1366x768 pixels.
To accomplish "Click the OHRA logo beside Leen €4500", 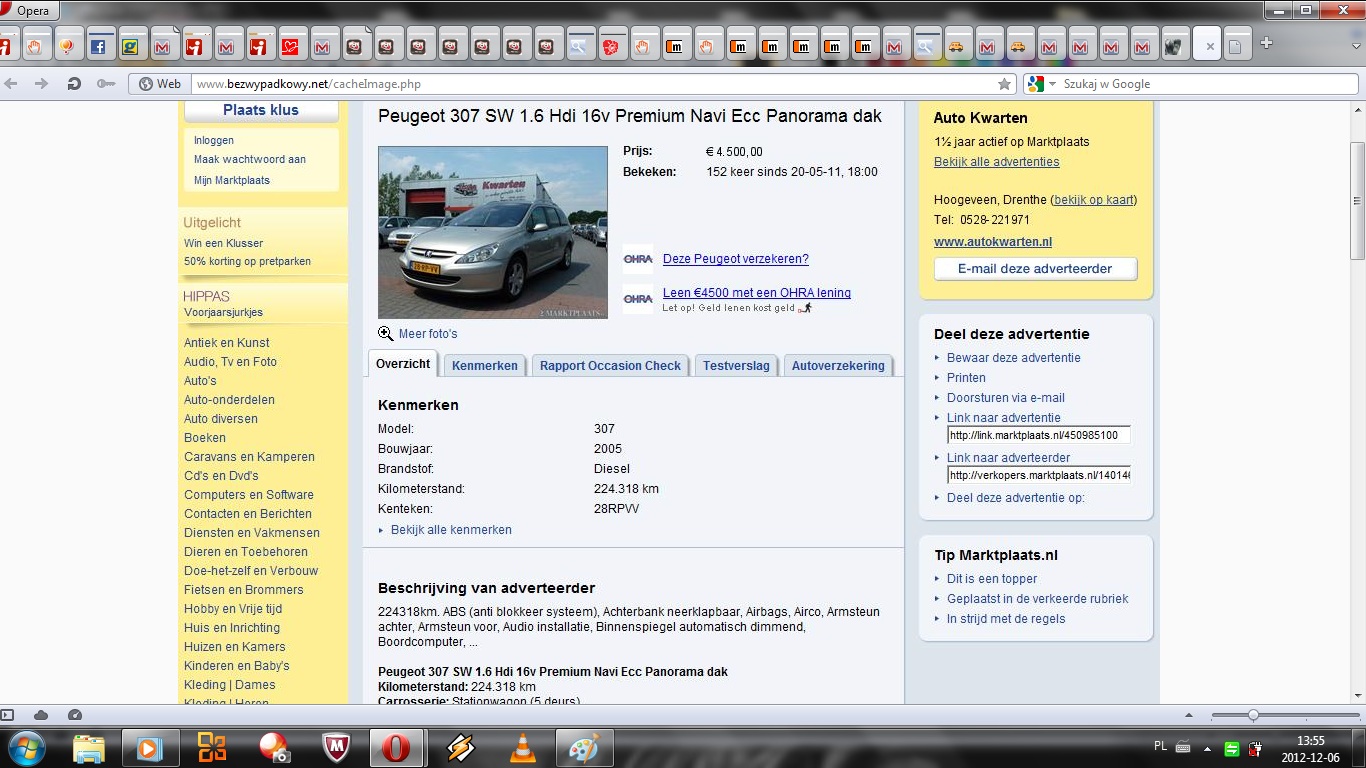I will (x=638, y=299).
